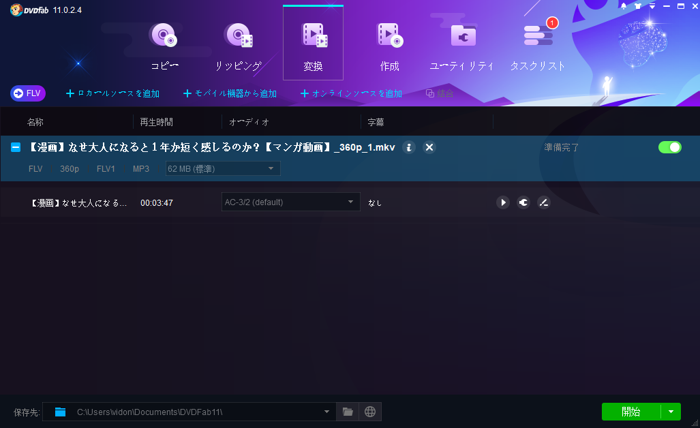
Task: Click the output path field
Action: pos(189,411)
